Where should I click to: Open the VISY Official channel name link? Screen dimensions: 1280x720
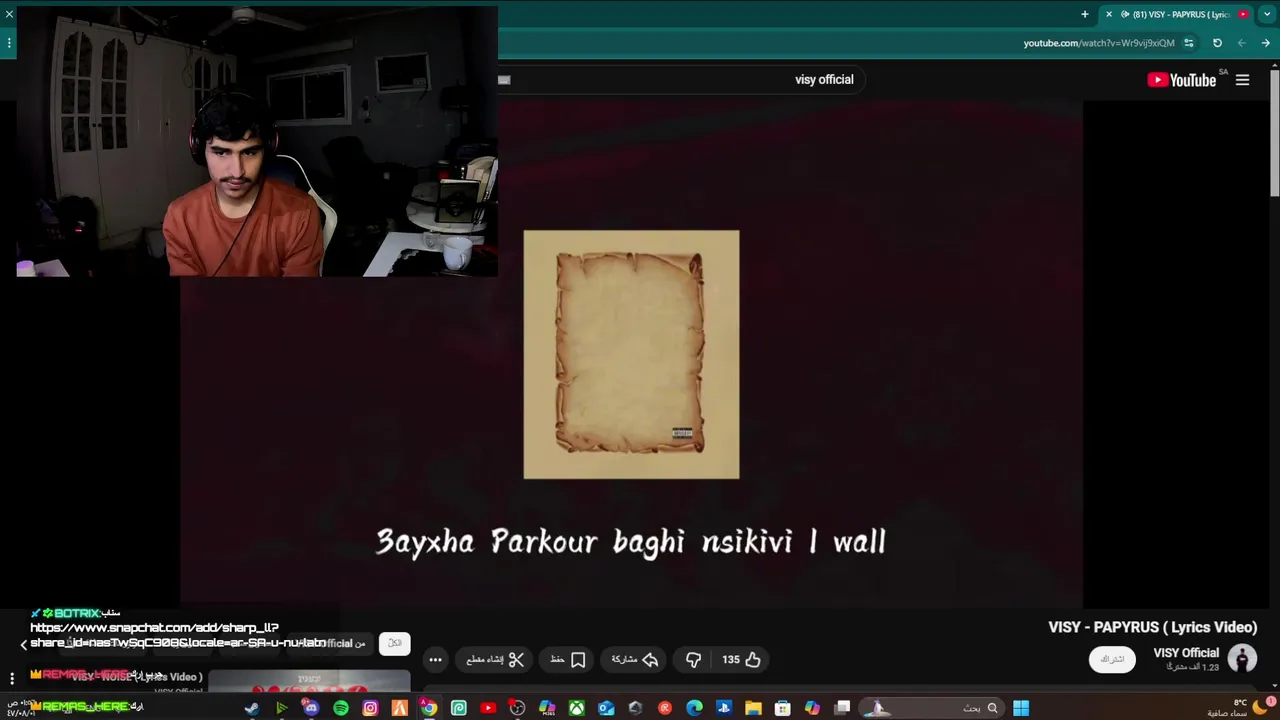coord(1186,653)
